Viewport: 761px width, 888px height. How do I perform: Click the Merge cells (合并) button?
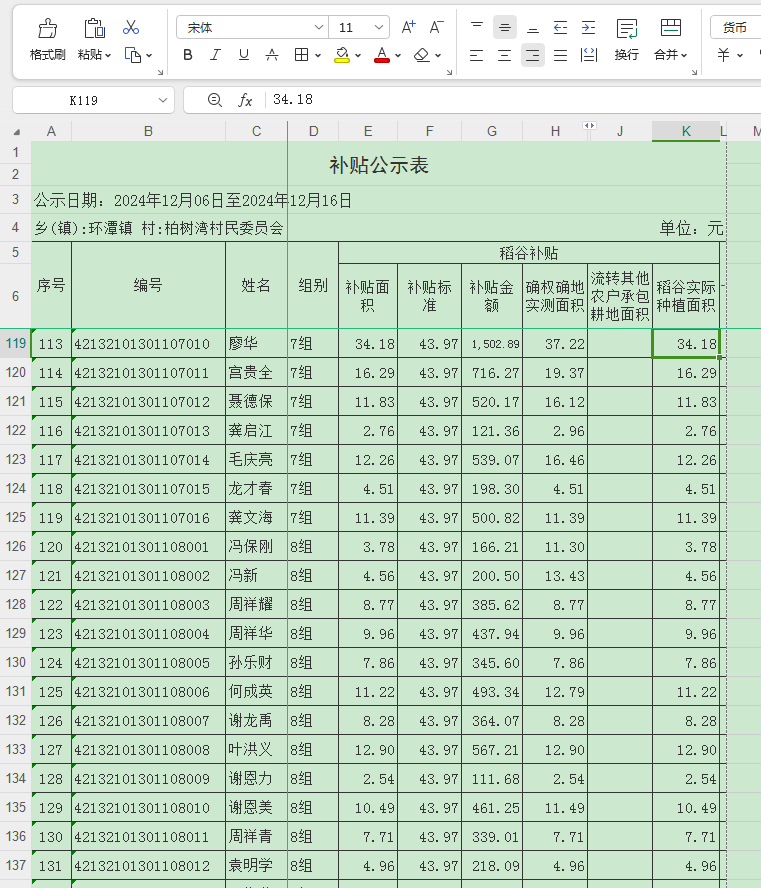tap(670, 40)
